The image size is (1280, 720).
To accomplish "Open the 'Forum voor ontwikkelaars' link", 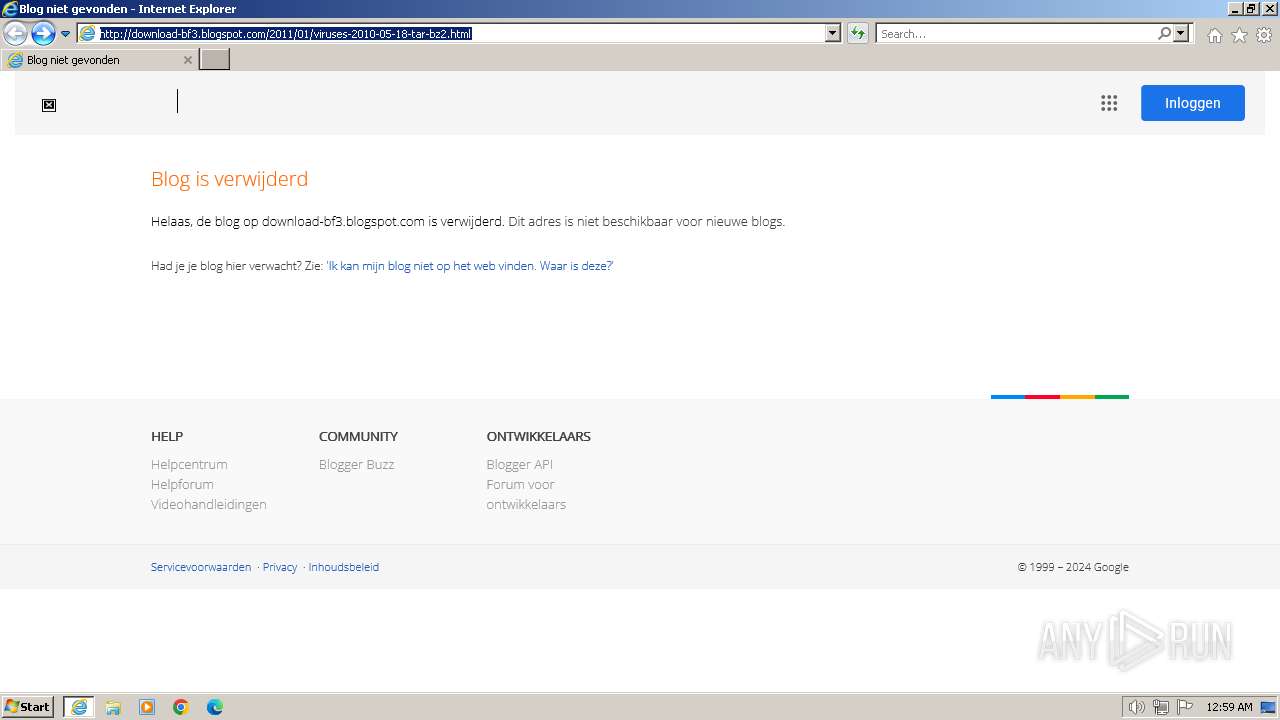I will 526,494.
